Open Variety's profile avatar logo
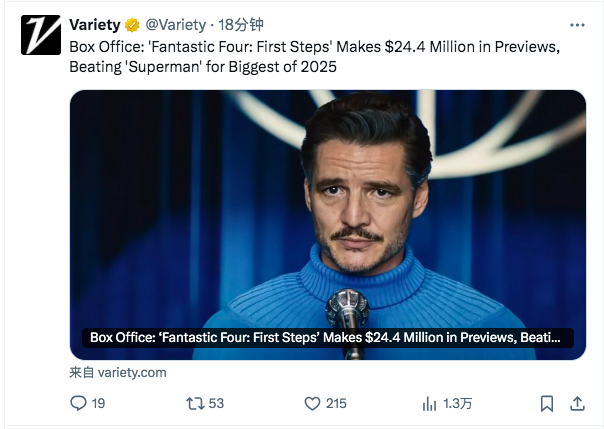 click(x=41, y=35)
